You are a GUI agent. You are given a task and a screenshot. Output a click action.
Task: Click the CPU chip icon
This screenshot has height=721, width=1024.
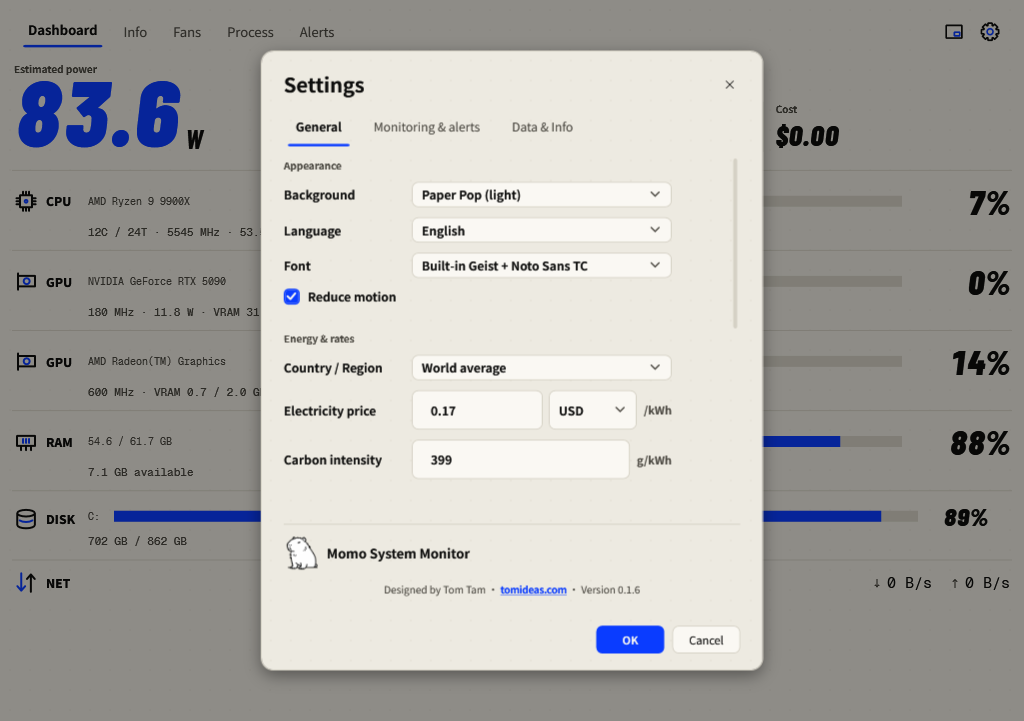tap(26, 201)
